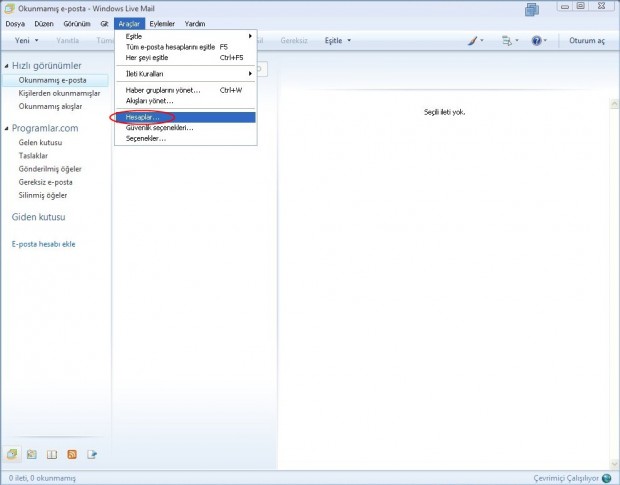This screenshot has height=485, width=620.
Task: Open the Taslaklar folder
Action: point(33,156)
